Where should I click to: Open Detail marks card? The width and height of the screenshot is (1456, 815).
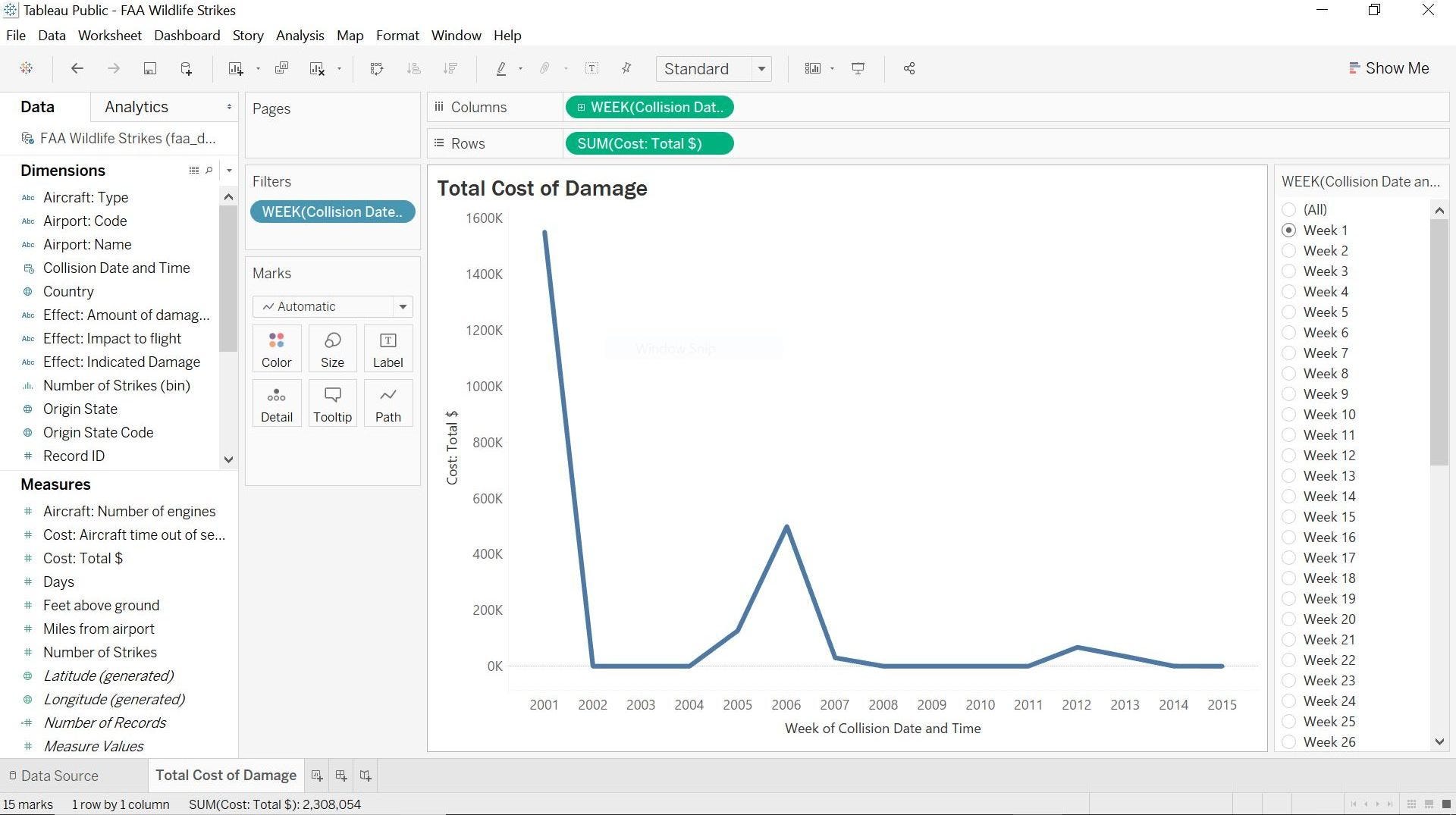coord(277,403)
